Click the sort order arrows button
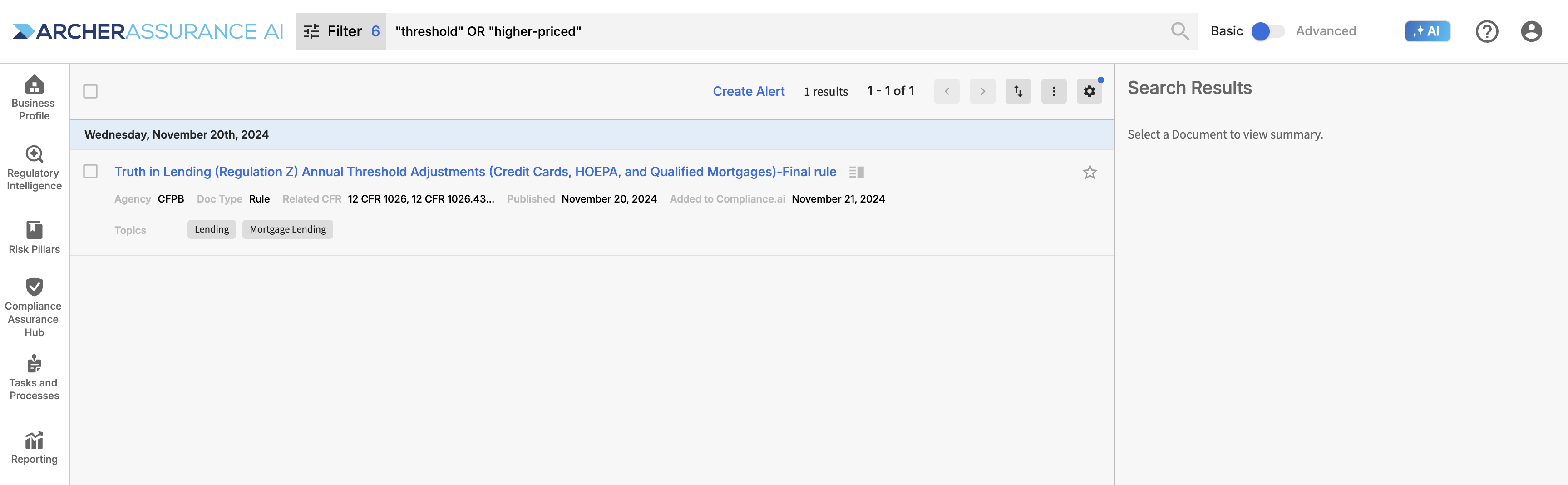Screen dimensions: 1568x485 tap(1018, 91)
